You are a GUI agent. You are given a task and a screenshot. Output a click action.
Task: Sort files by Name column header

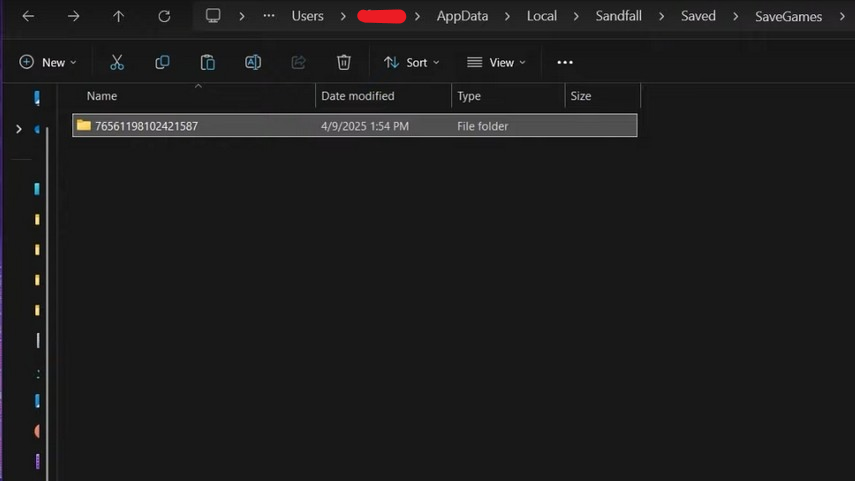[102, 96]
